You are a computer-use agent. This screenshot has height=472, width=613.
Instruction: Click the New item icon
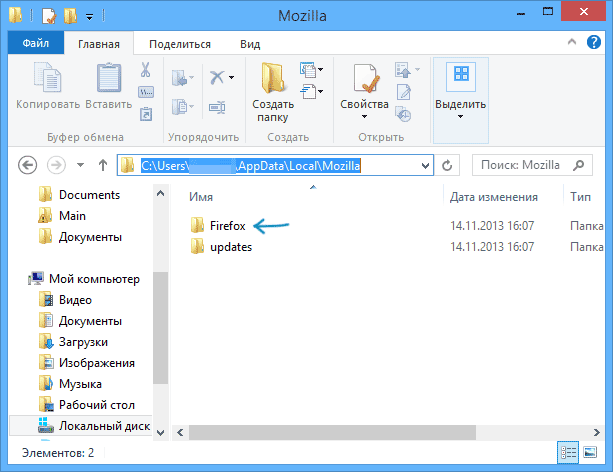click(308, 70)
